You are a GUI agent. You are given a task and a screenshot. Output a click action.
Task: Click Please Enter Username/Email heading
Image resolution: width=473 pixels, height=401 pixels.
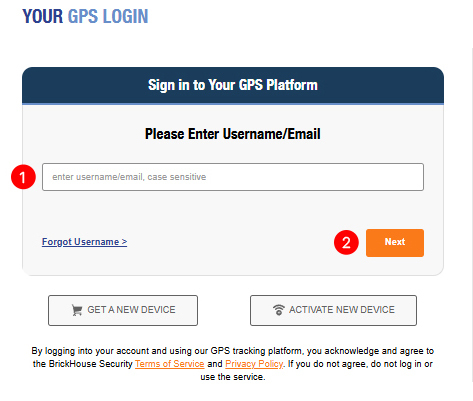233,134
